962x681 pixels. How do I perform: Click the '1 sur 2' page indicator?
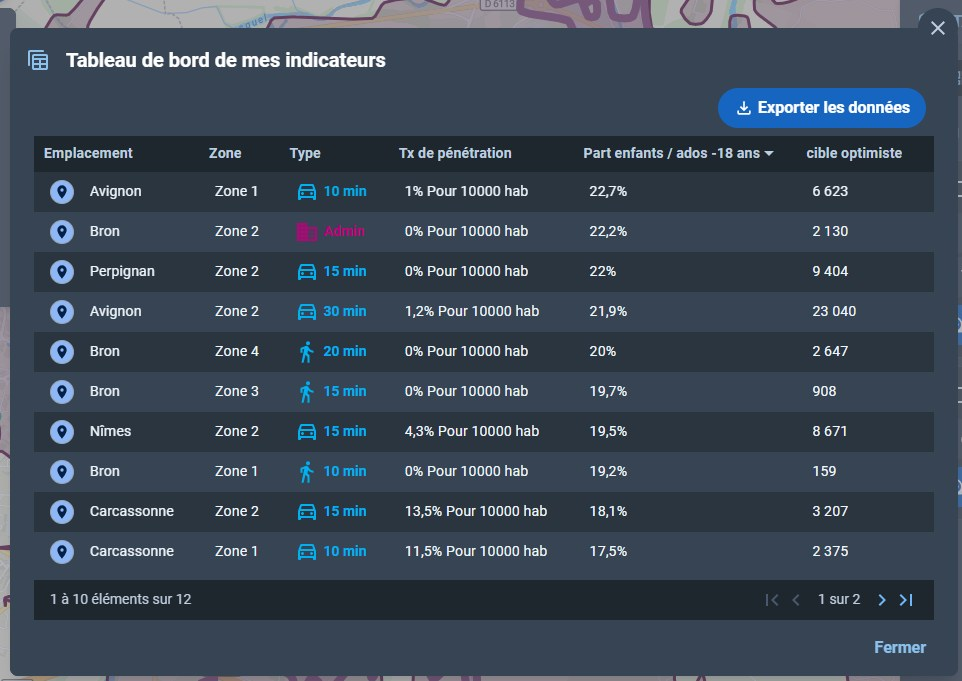click(839, 599)
